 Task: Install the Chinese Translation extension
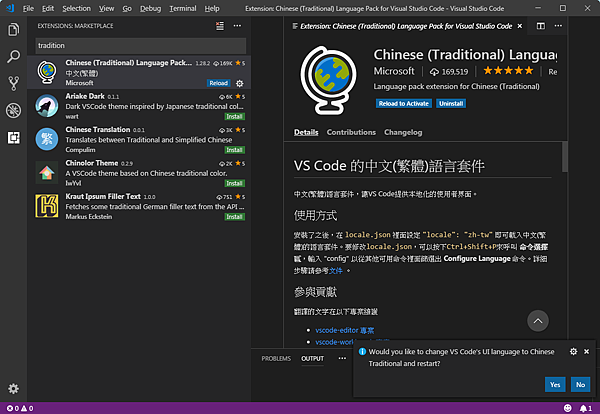[x=234, y=150]
